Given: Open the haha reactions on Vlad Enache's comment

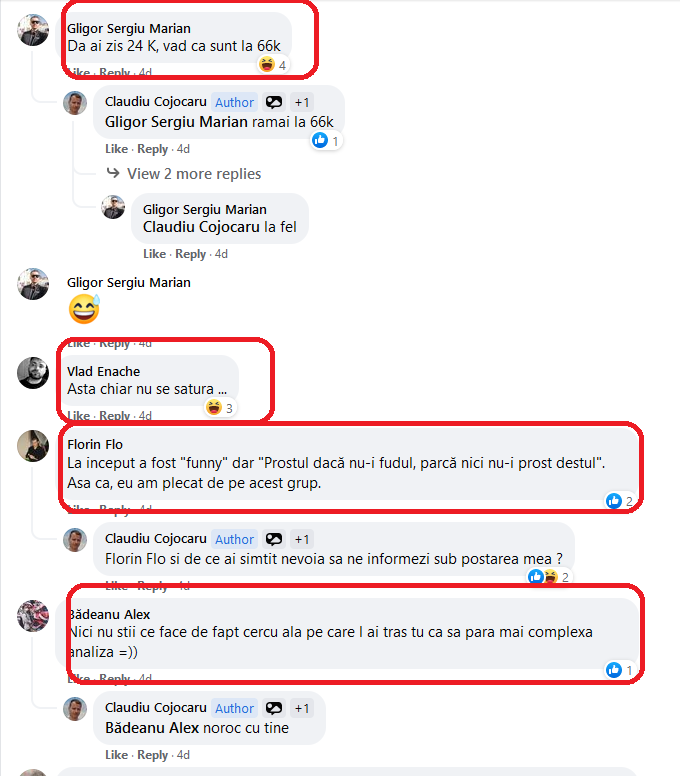Looking at the screenshot, I should 220,408.
